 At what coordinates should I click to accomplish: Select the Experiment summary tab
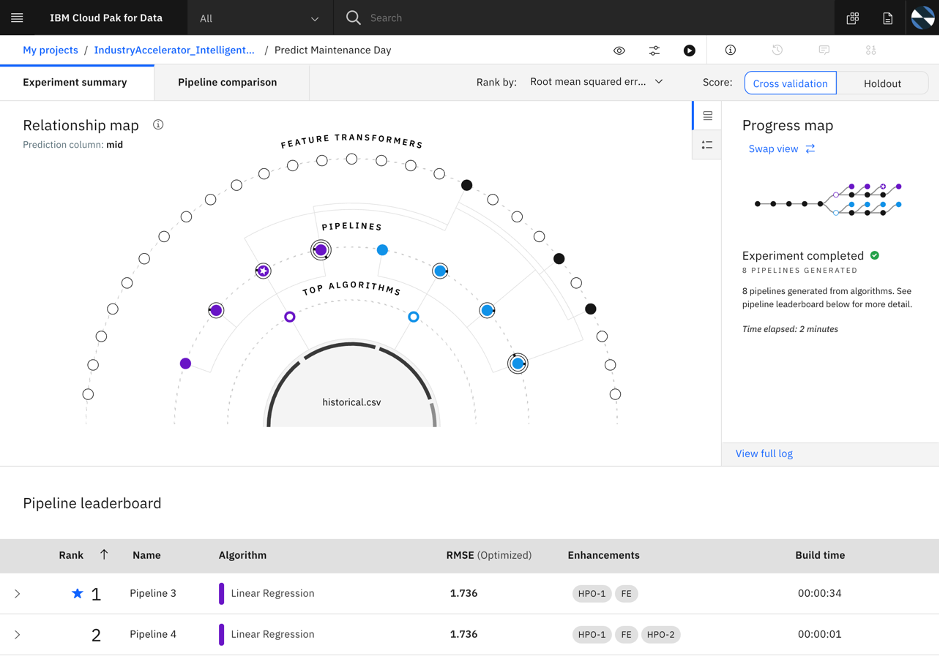(x=77, y=83)
